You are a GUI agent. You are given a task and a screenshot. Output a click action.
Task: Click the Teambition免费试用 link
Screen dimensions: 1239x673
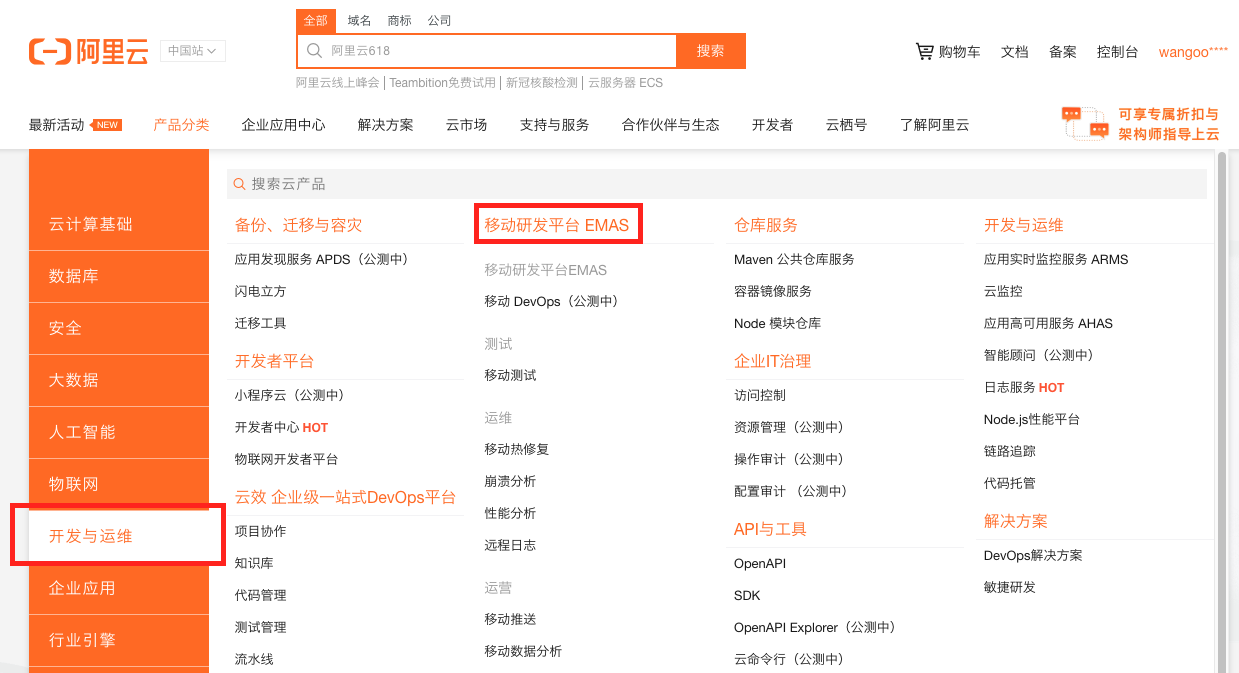(x=442, y=83)
